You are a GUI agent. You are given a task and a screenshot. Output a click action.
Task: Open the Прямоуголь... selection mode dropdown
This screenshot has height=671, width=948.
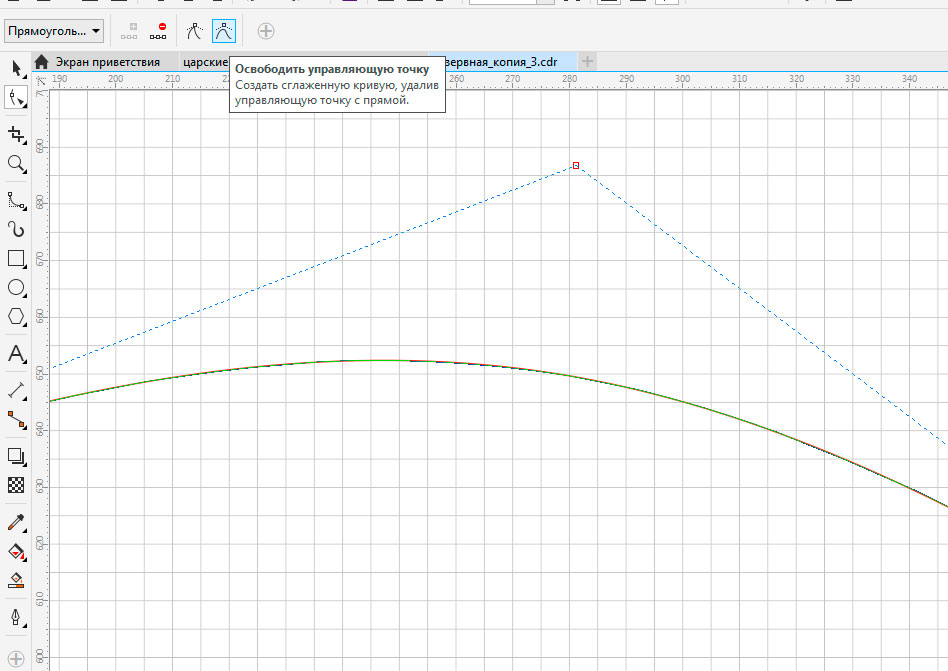pos(54,31)
